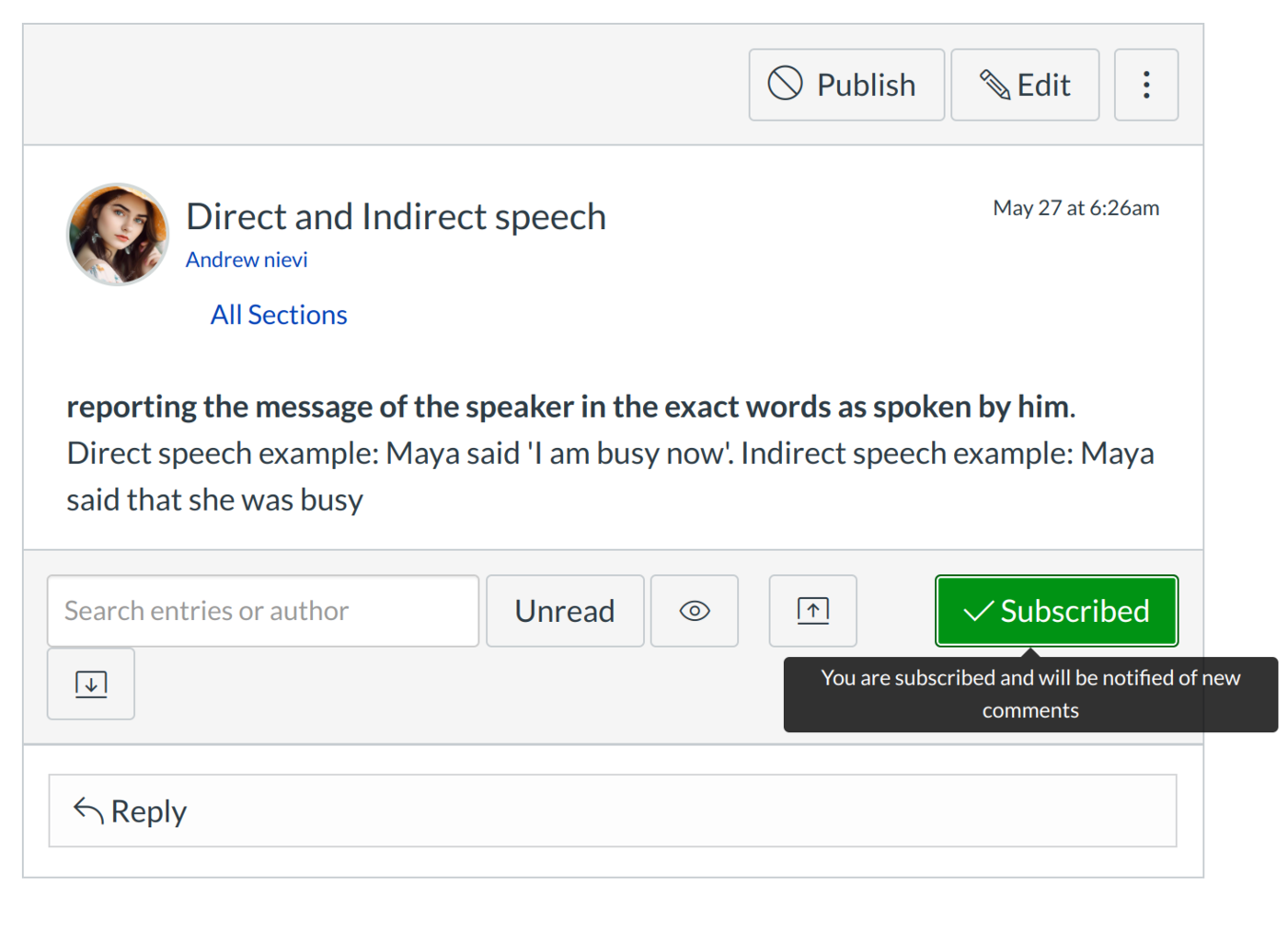Click the circle-slash unpublished icon
The width and height of the screenshot is (1288, 931).
(x=785, y=84)
